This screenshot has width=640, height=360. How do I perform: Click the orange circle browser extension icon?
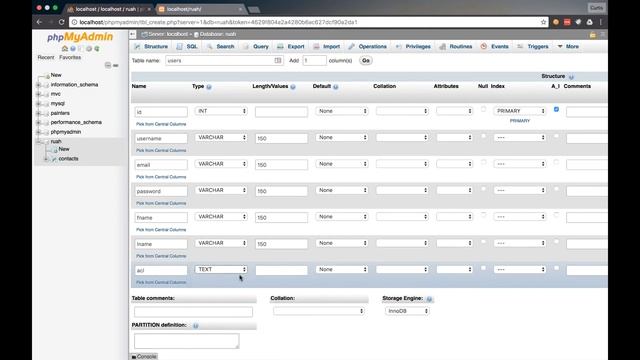pos(556,22)
